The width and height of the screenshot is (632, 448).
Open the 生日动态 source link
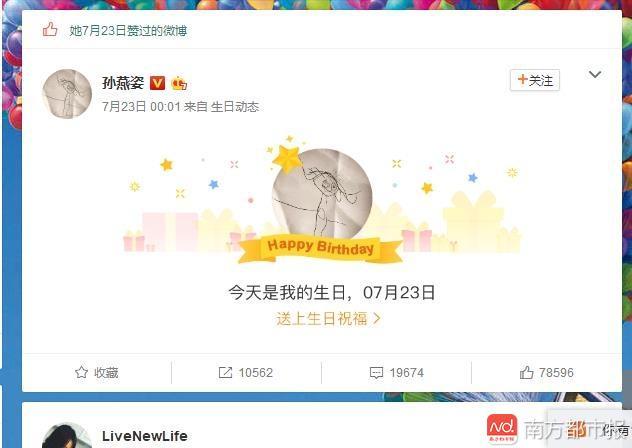point(235,107)
